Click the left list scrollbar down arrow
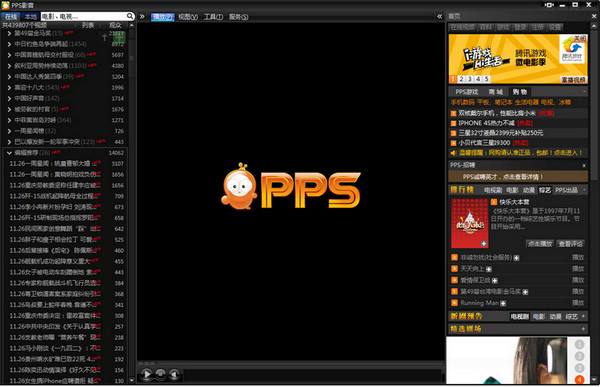This screenshot has width=600, height=387. click(132, 380)
